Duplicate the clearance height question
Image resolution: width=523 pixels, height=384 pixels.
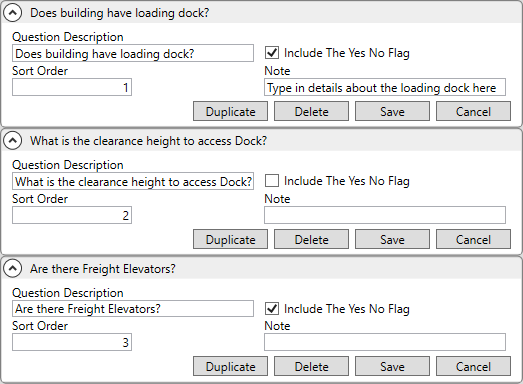point(230,239)
